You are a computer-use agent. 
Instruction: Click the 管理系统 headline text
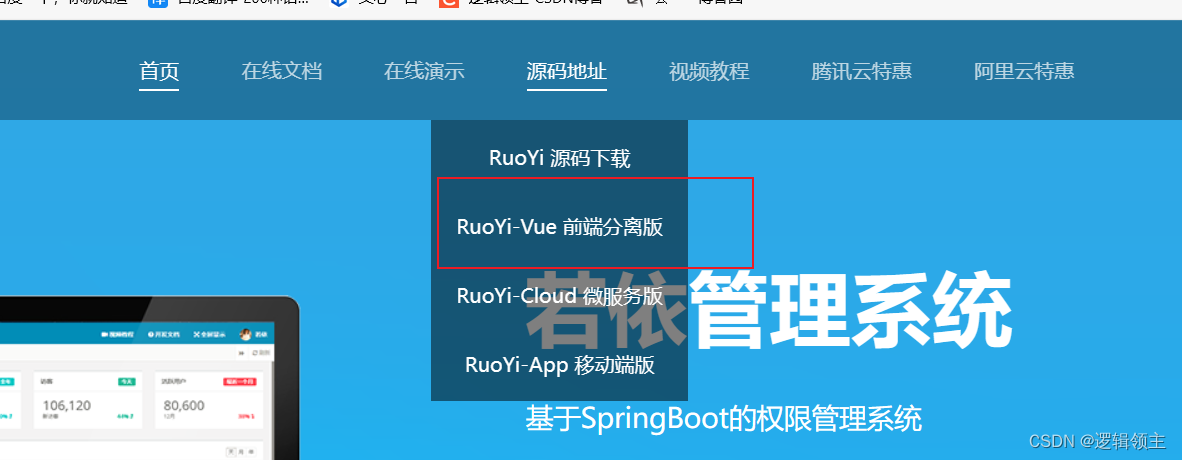tap(850, 309)
